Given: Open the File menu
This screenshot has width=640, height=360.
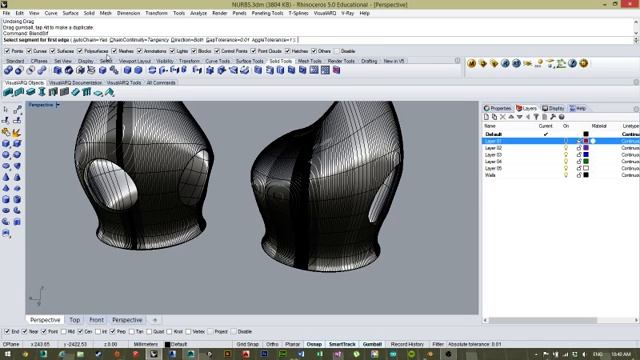Looking at the screenshot, I should [x=7, y=13].
